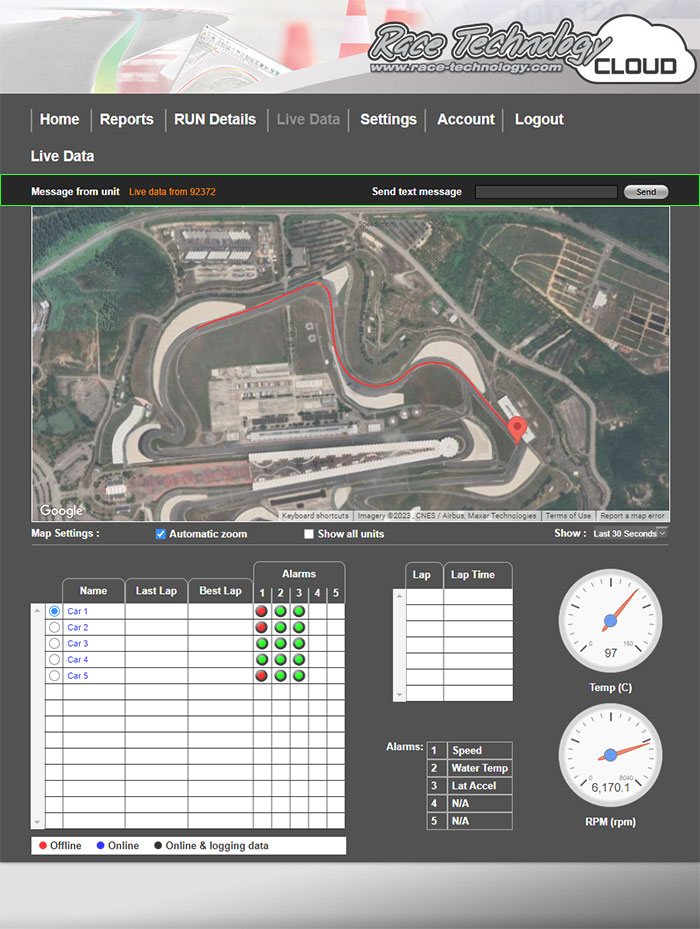700x929 pixels.
Task: Go to the RUN Details page
Action: pyautogui.click(x=215, y=119)
